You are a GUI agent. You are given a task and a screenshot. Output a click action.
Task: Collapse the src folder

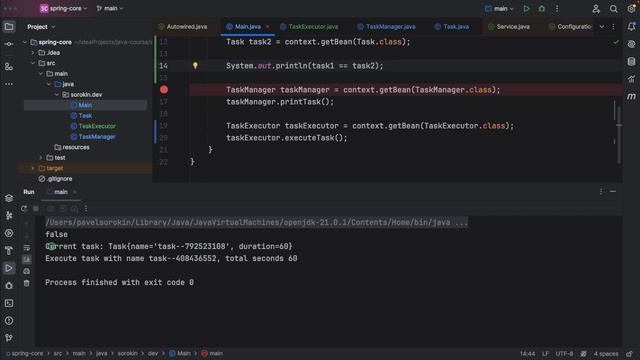point(33,63)
